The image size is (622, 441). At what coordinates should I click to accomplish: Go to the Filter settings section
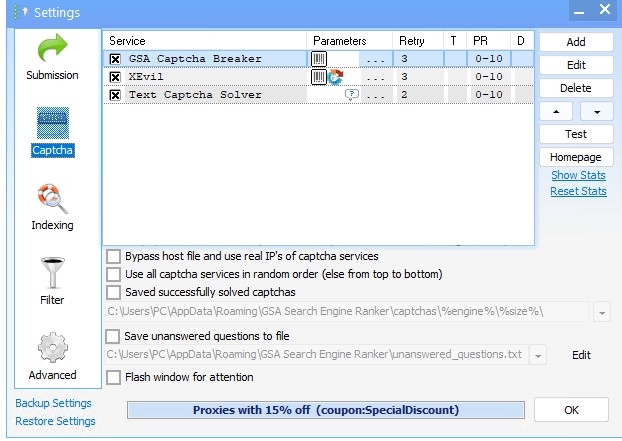[x=52, y=280]
